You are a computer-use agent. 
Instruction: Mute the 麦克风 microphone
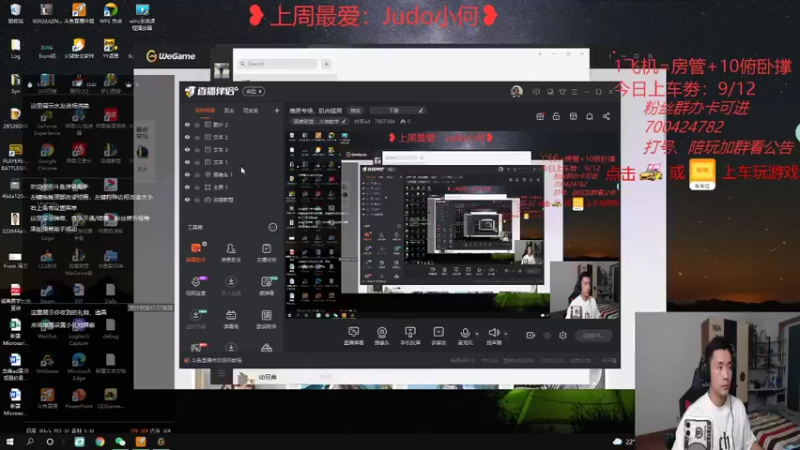click(465, 336)
